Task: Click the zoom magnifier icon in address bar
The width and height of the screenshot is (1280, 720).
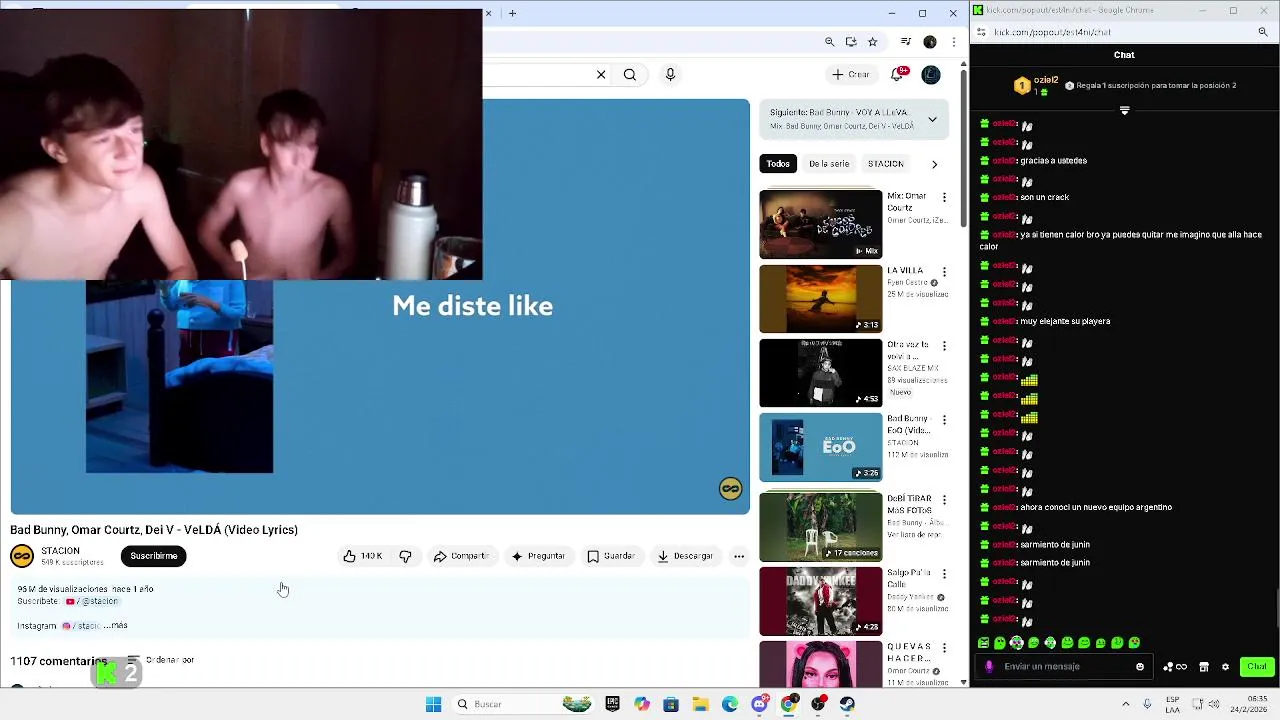Action: pyautogui.click(x=829, y=42)
